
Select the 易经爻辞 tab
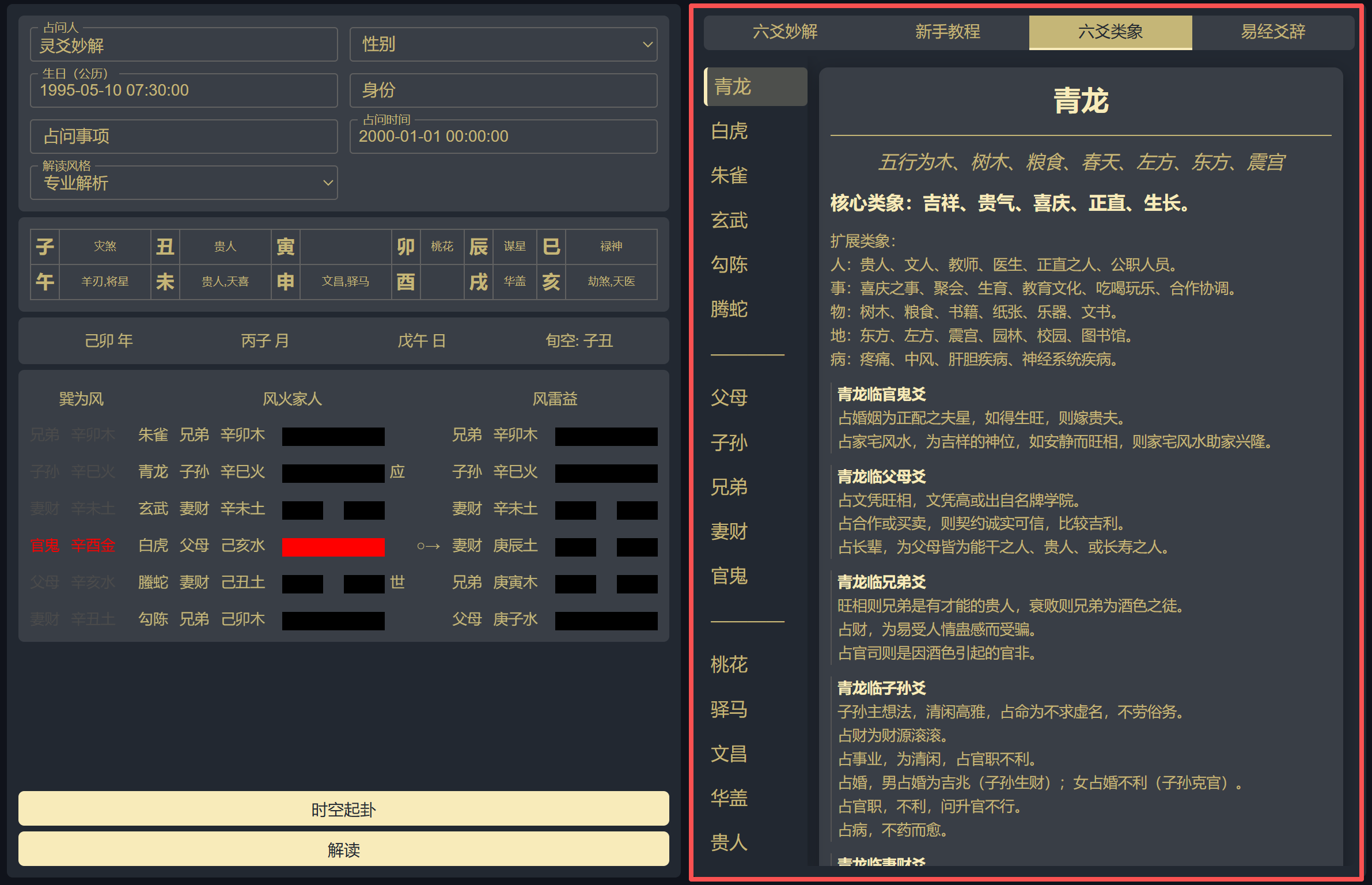[1273, 32]
